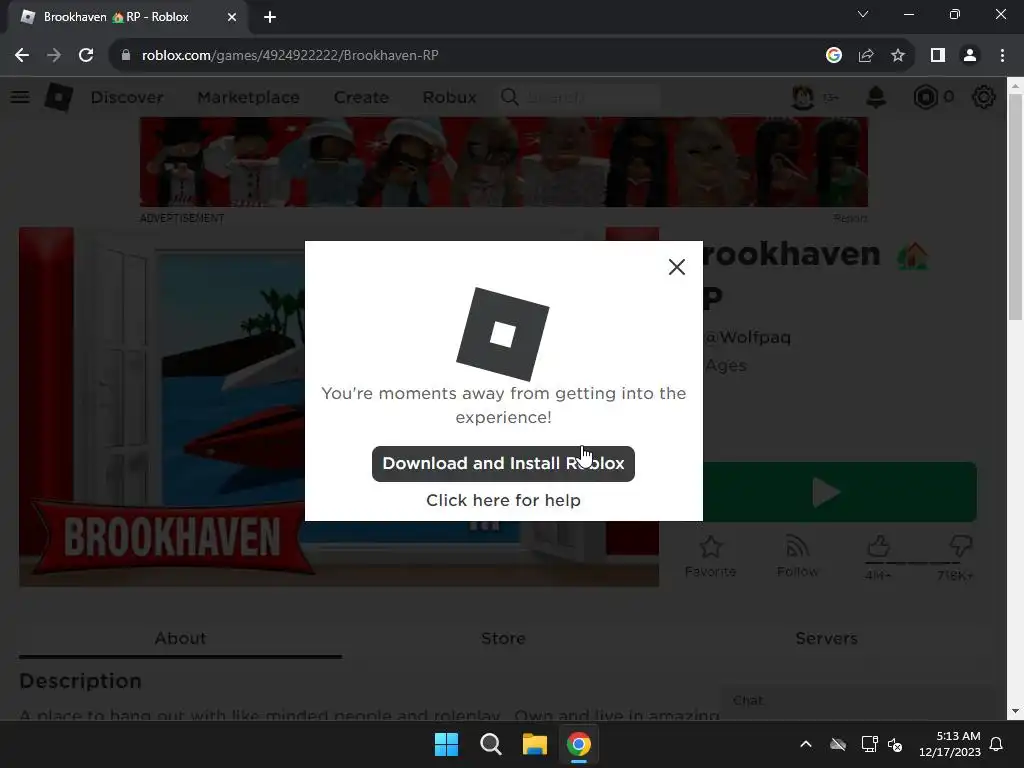The height and width of the screenshot is (768, 1024).
Task: Click the Chrome taskbar icon
Action: 579,744
